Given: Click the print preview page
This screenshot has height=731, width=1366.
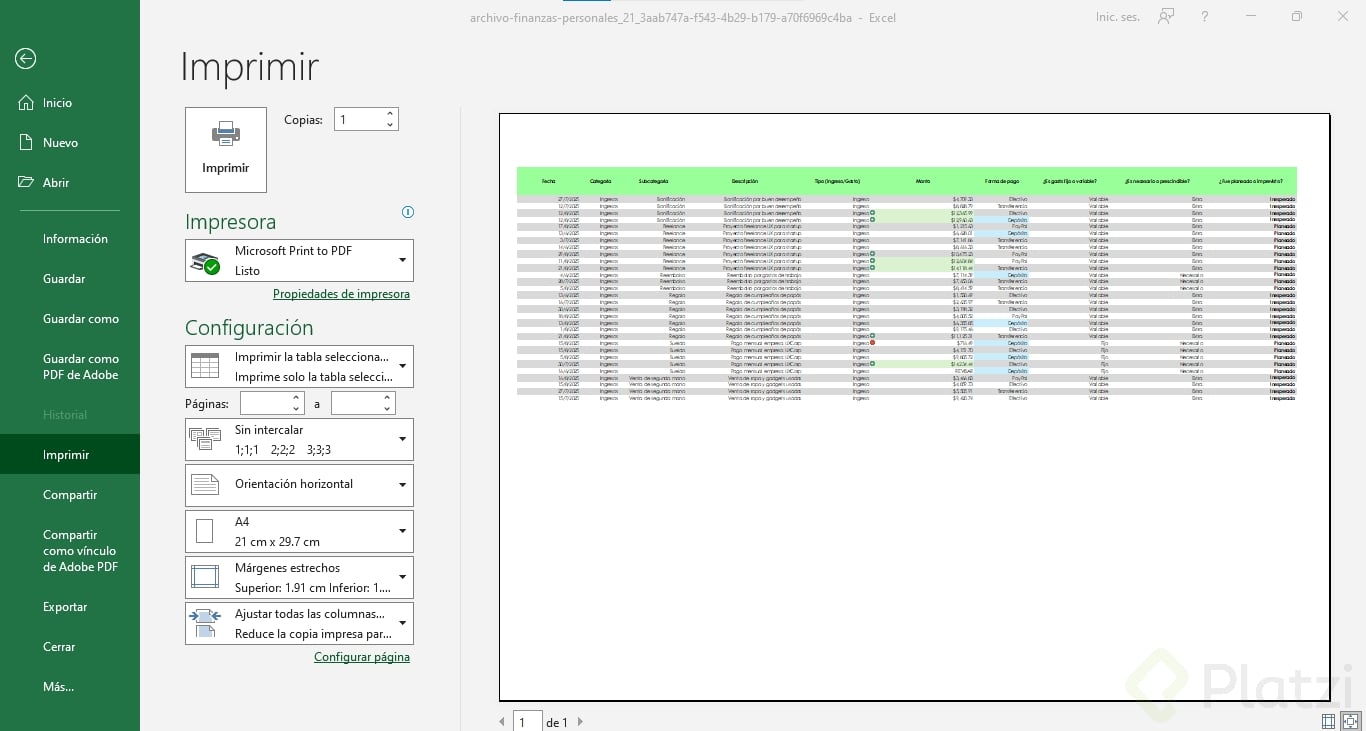Looking at the screenshot, I should tap(914, 407).
